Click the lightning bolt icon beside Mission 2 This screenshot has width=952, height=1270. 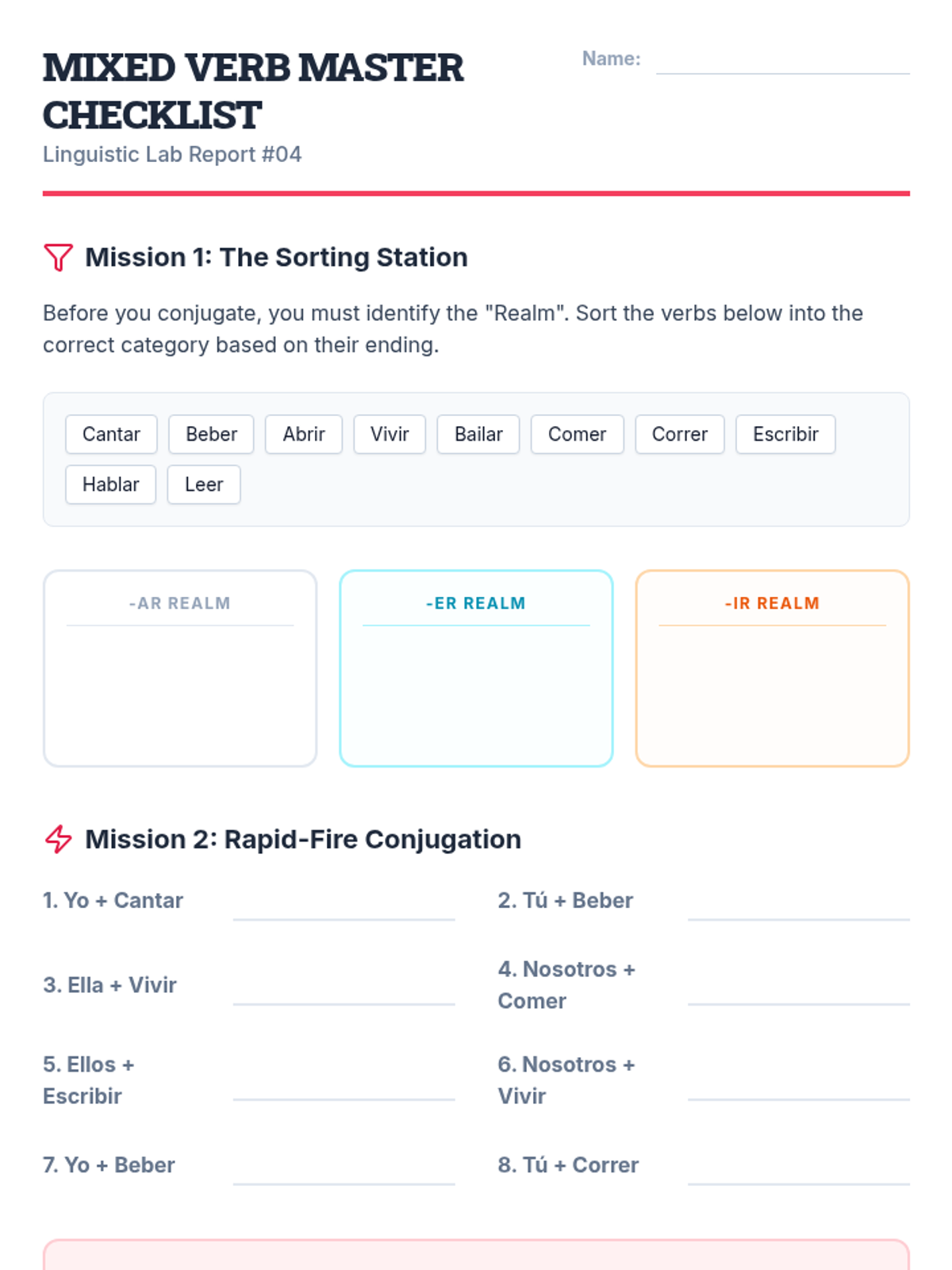(x=58, y=839)
